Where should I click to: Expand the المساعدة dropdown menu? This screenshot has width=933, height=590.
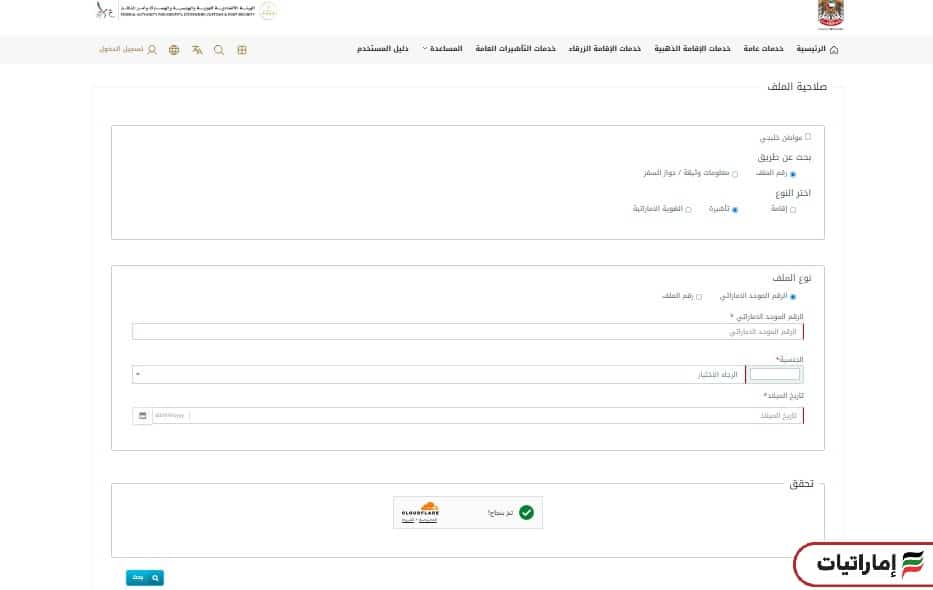tap(442, 49)
